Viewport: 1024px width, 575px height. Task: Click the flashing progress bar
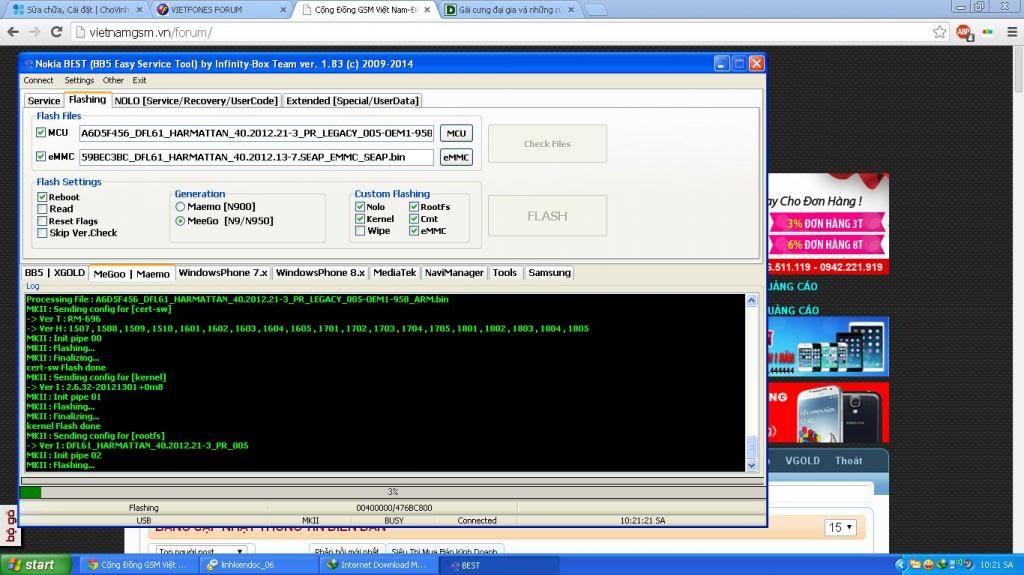pos(392,491)
